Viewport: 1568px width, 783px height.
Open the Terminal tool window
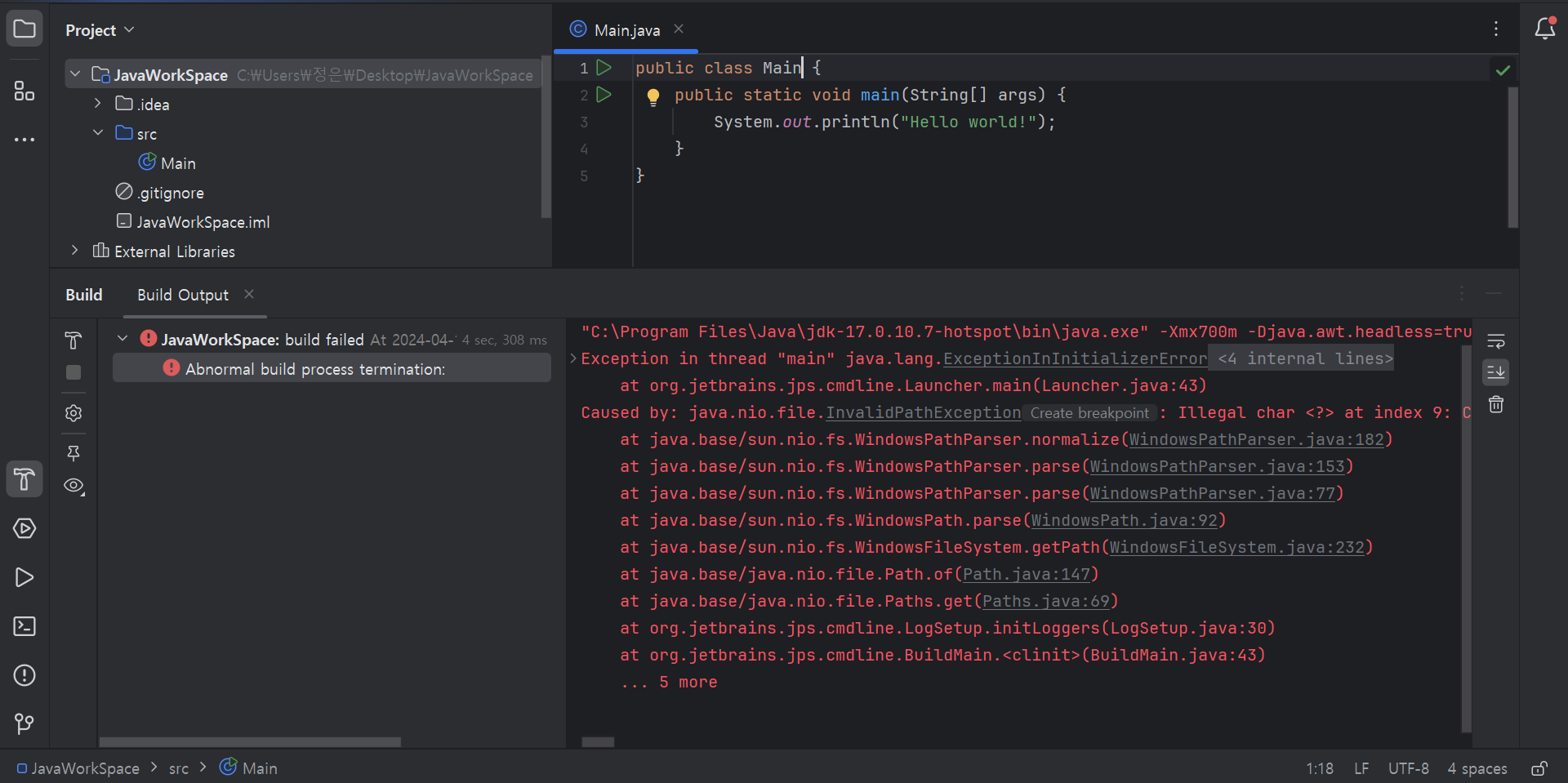point(24,626)
